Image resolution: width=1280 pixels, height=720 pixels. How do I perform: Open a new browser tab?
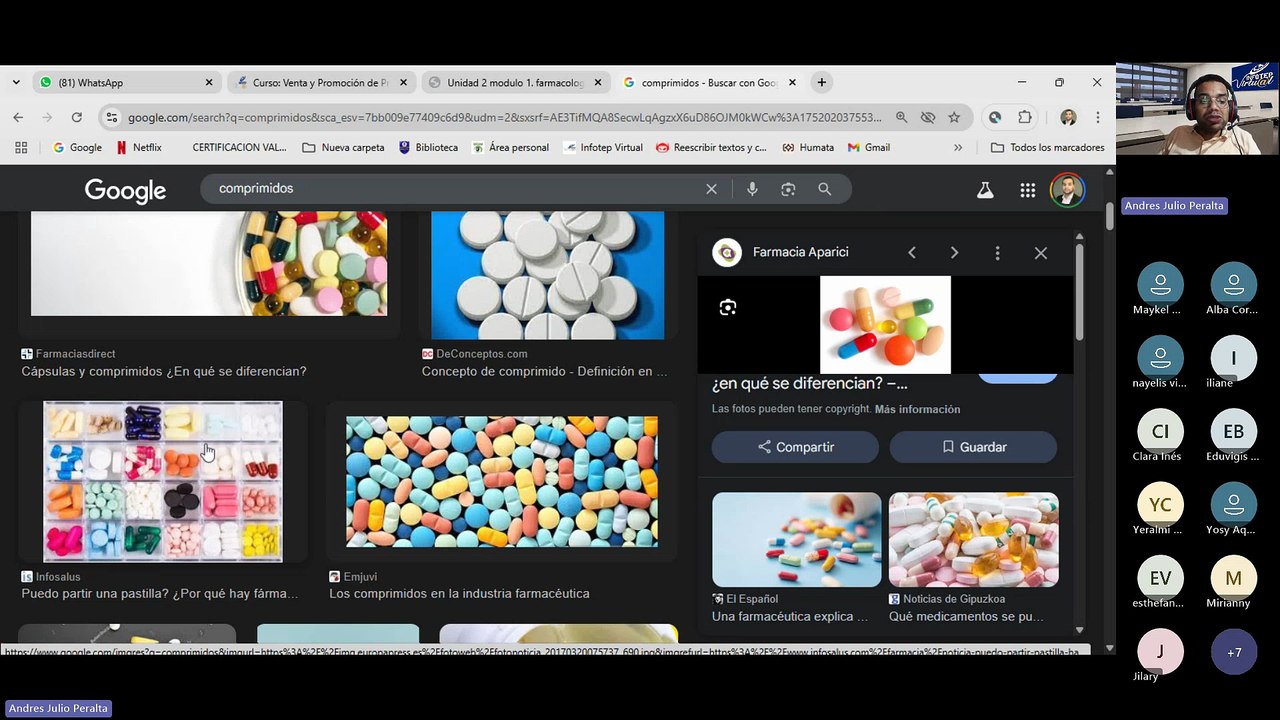821,82
